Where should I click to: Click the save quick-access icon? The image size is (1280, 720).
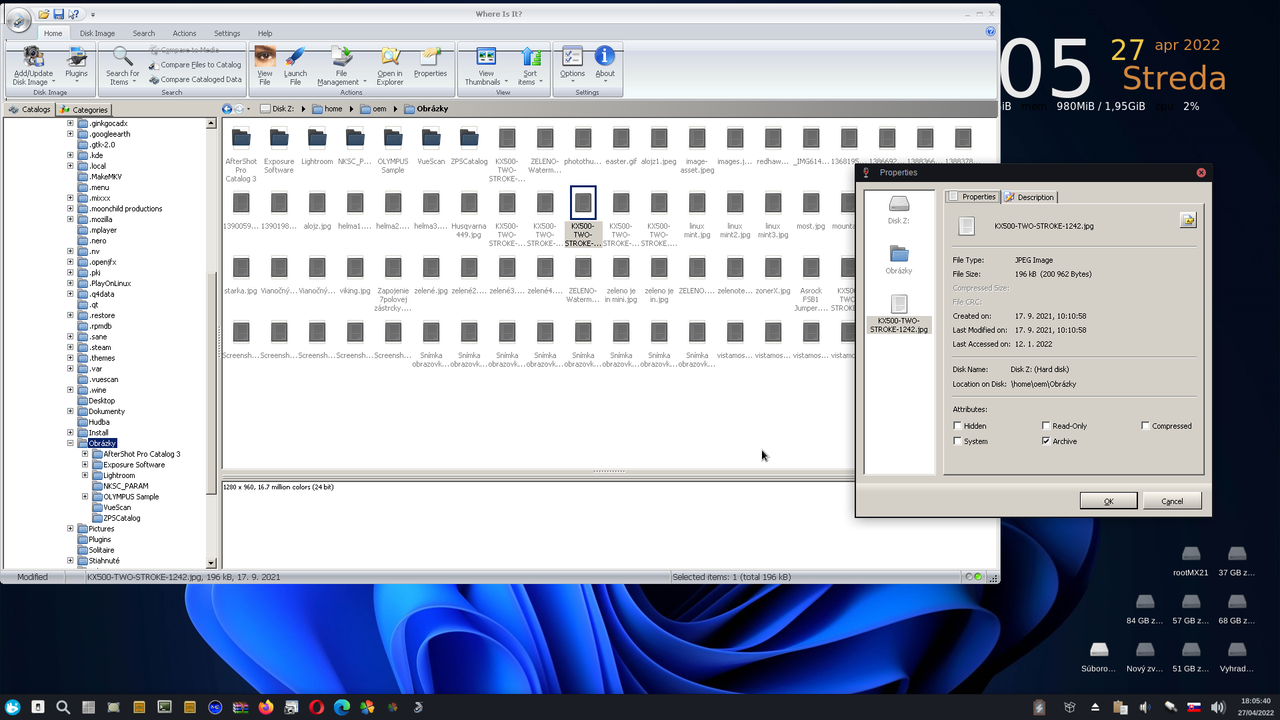[x=59, y=14]
